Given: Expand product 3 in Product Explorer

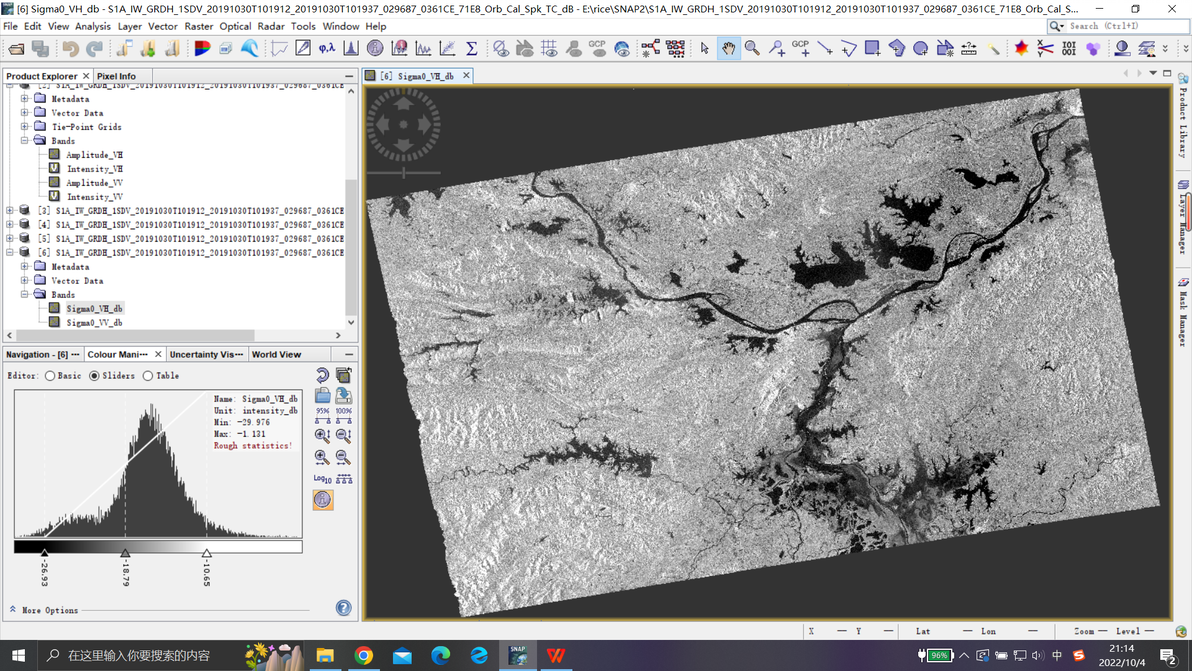Looking at the screenshot, I should click(10, 211).
